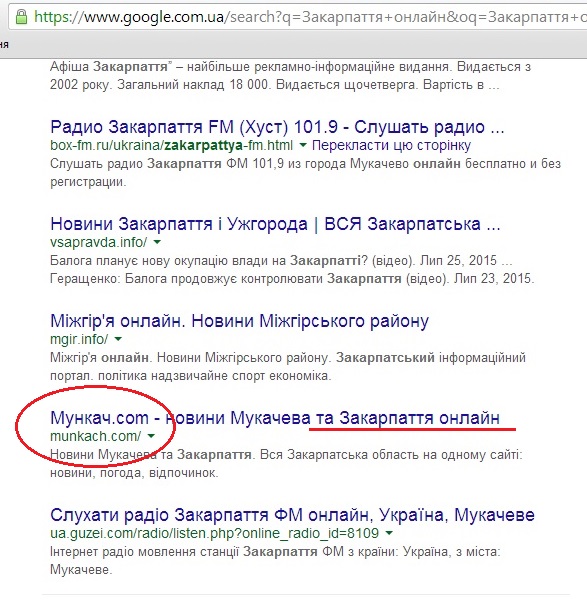
Task: Click the Новини Мукачева та Закарпаття snippet text
Action: coord(286,463)
